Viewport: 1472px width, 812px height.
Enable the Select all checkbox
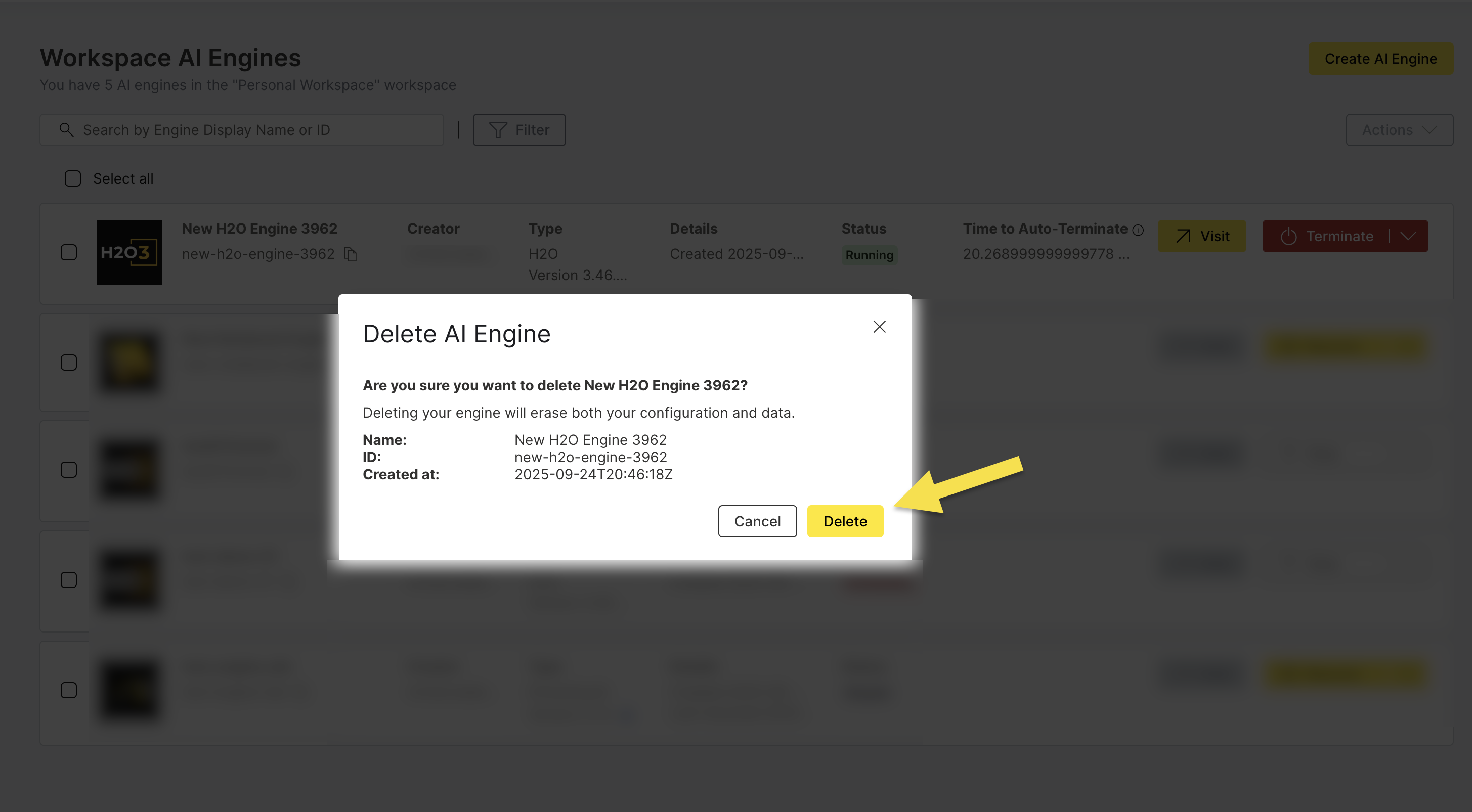(72, 178)
